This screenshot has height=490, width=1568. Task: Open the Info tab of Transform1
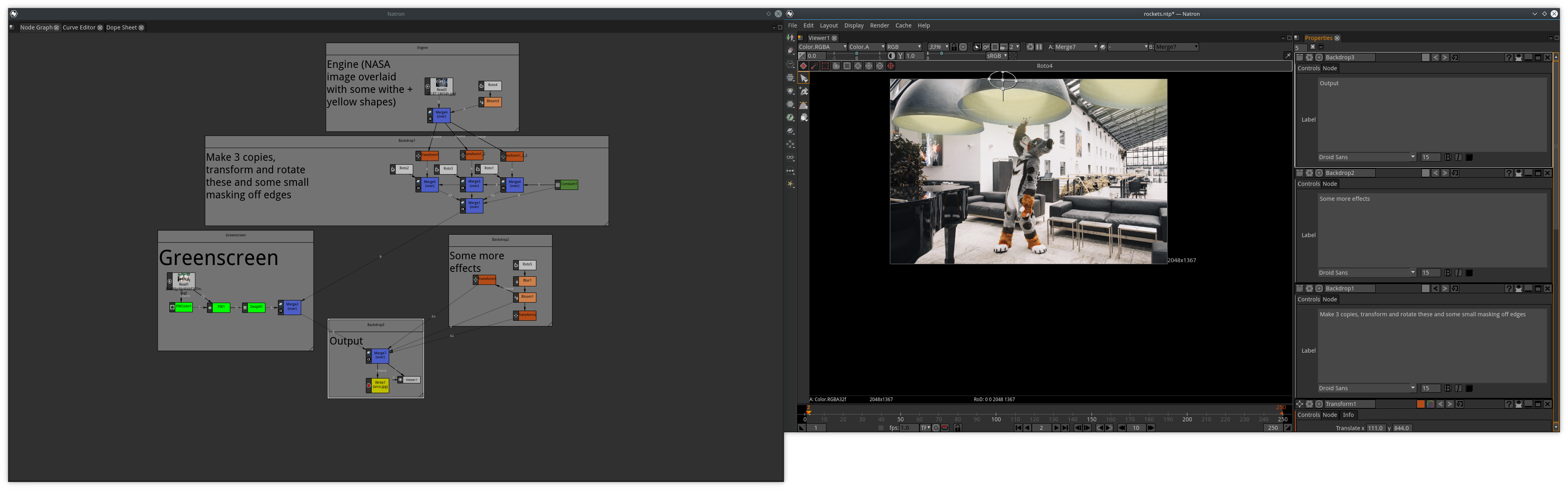[x=1348, y=415]
